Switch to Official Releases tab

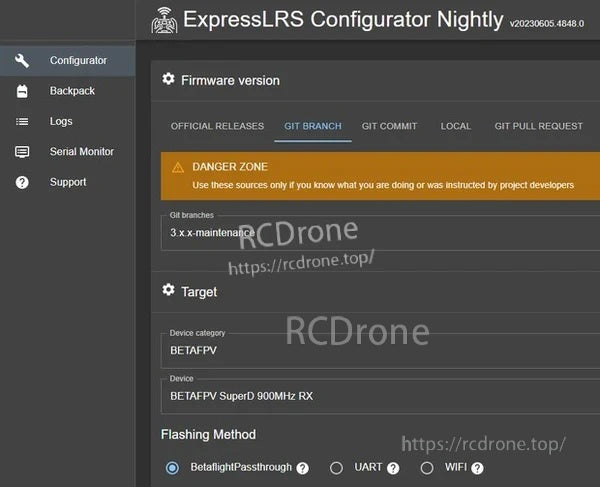217,126
